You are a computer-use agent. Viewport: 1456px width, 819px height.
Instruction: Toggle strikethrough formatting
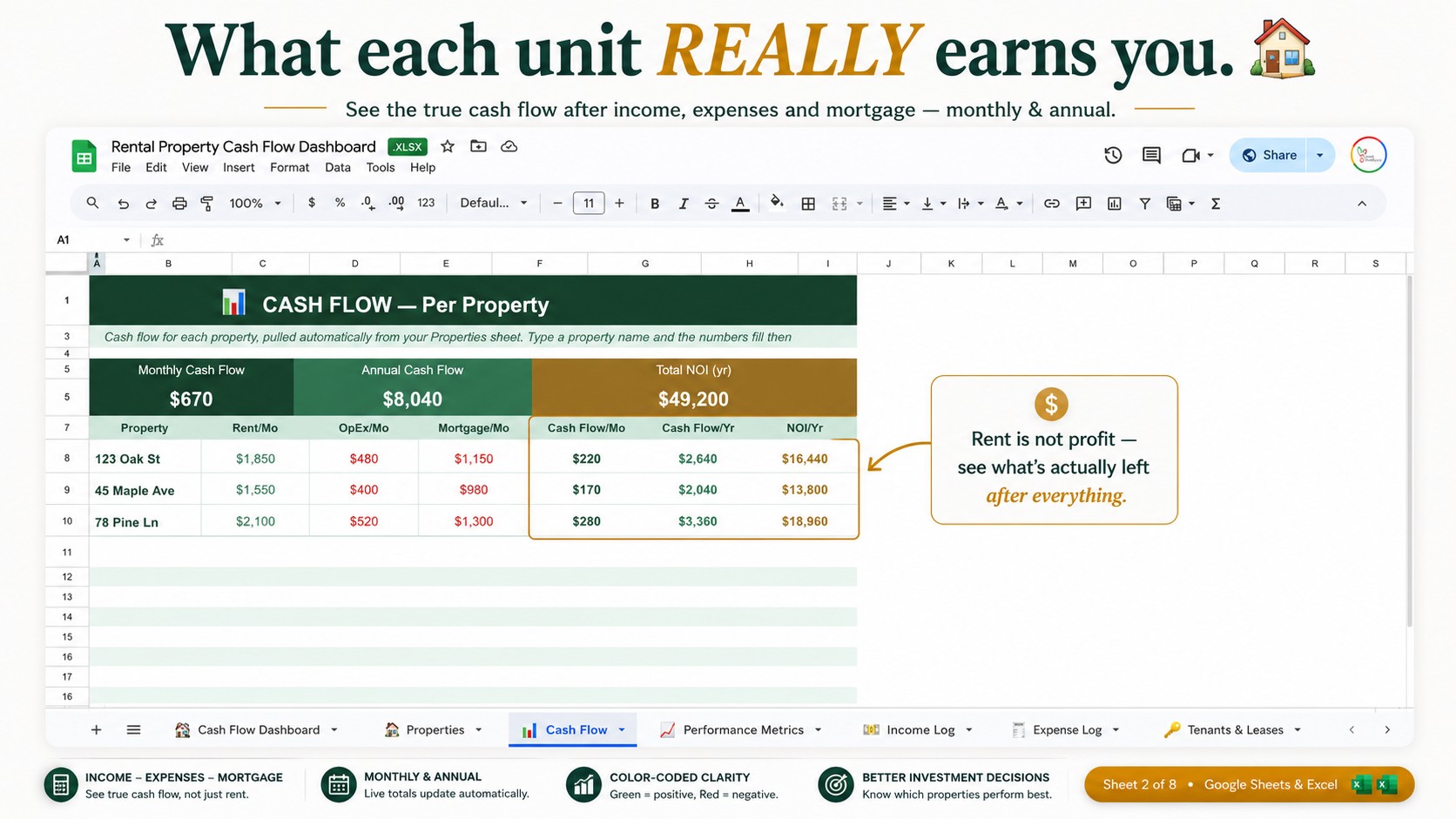click(x=711, y=203)
